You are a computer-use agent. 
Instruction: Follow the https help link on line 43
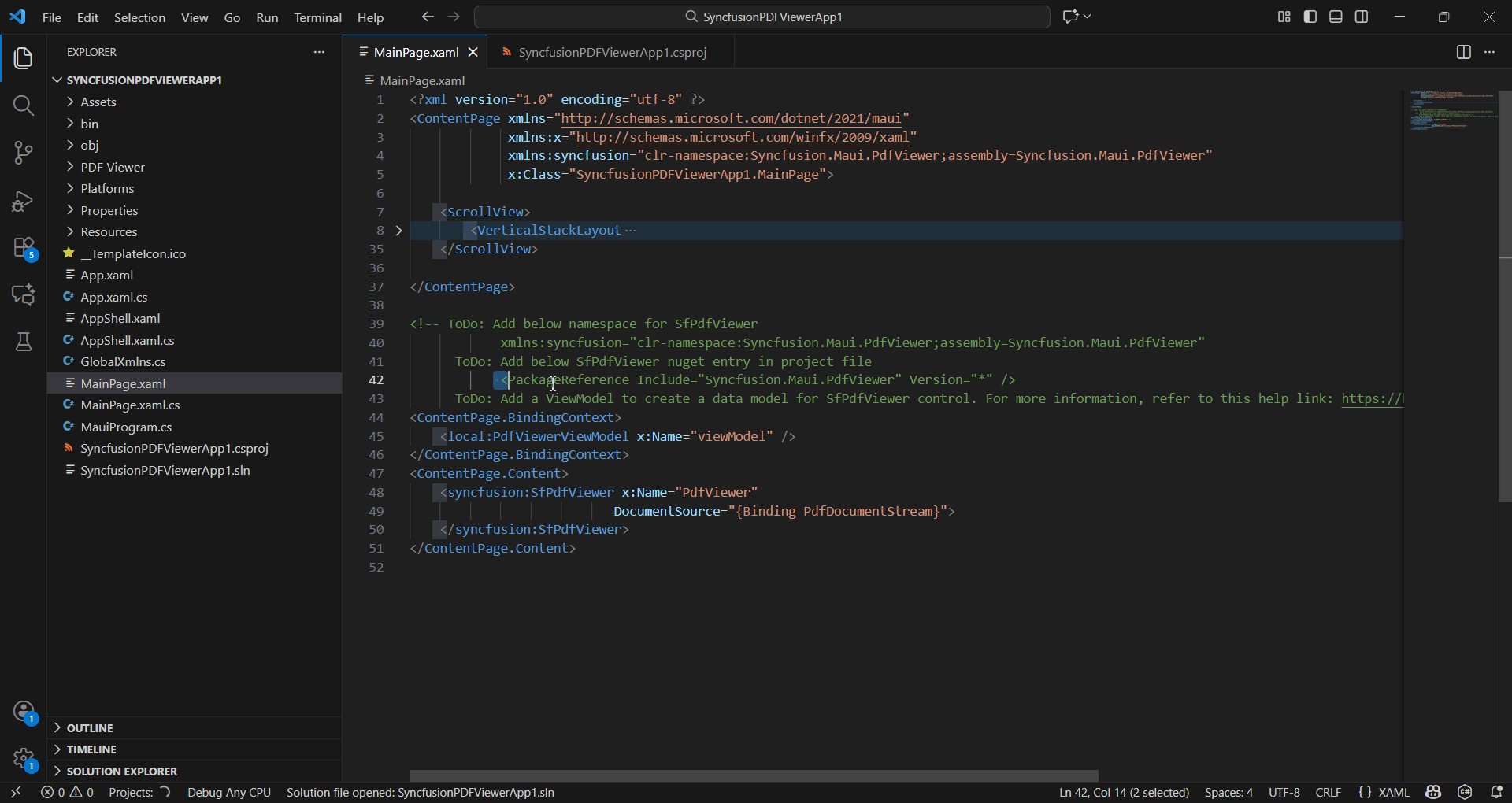[1372, 398]
